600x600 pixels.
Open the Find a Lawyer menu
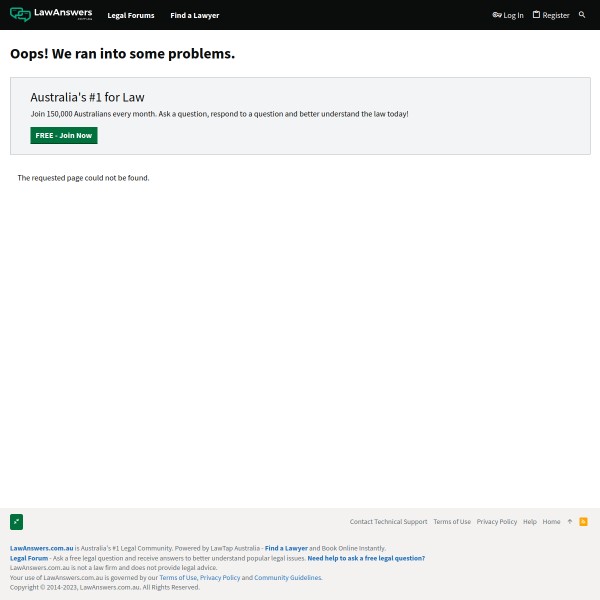(x=195, y=15)
